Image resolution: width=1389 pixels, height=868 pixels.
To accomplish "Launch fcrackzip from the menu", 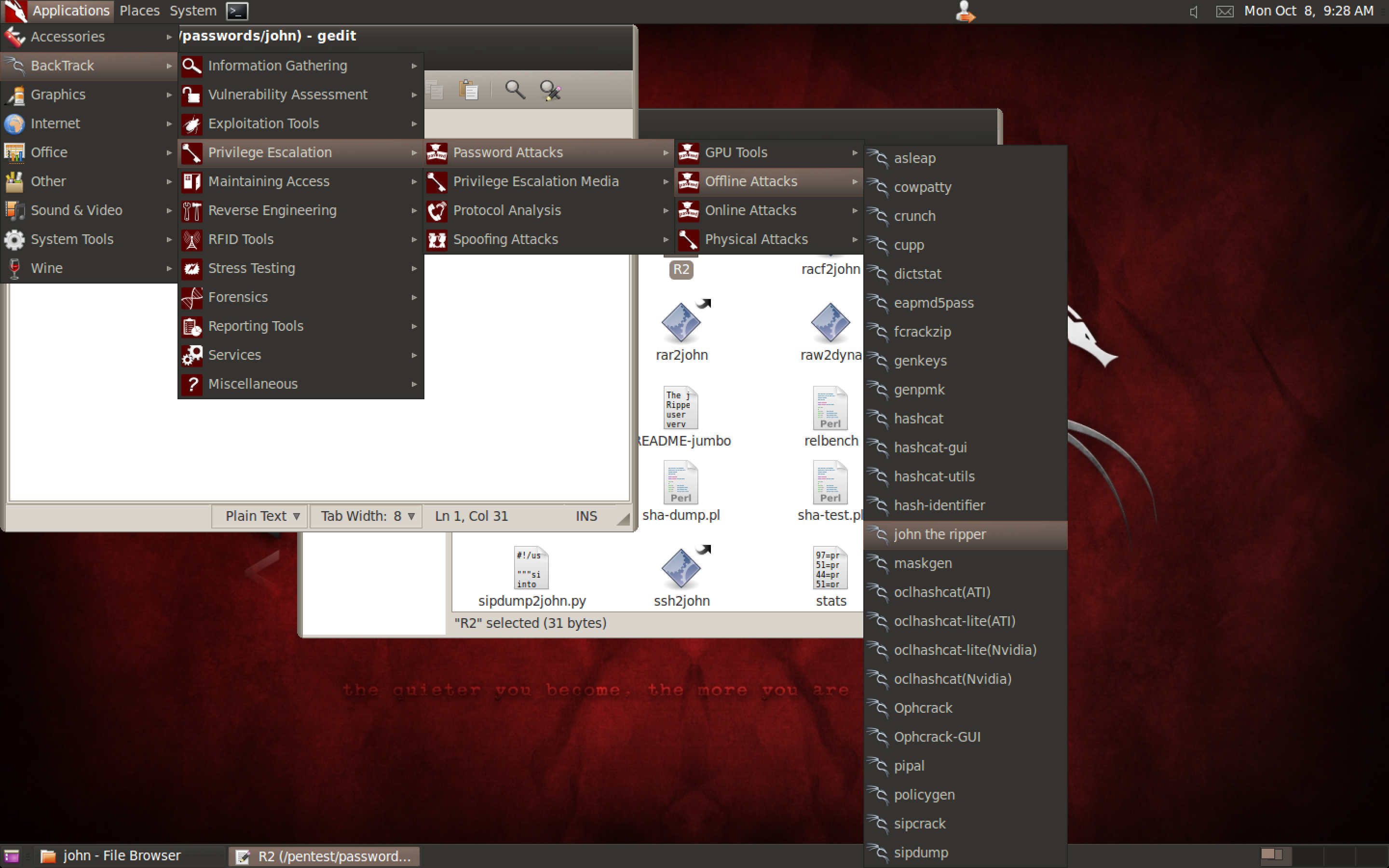I will 966,332.
